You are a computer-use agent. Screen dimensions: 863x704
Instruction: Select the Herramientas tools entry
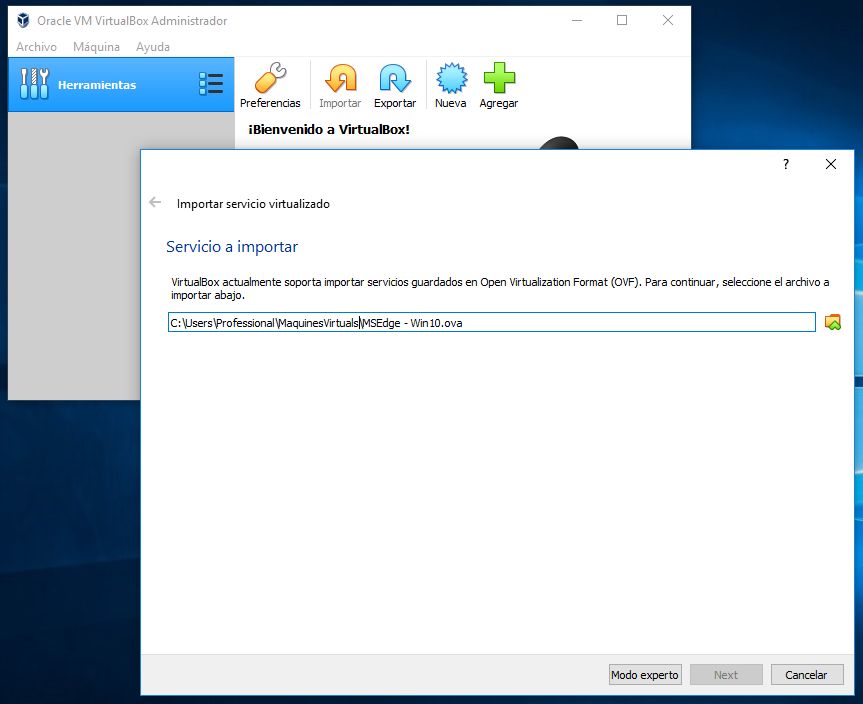click(x=97, y=85)
